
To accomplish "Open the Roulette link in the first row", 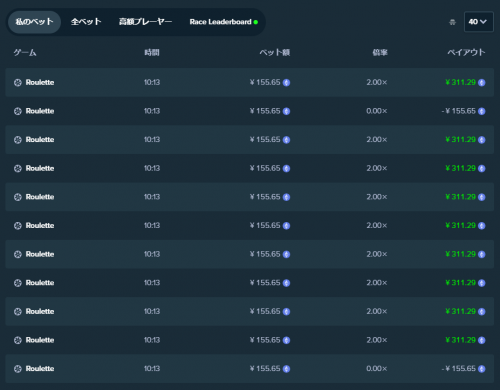I will point(40,82).
